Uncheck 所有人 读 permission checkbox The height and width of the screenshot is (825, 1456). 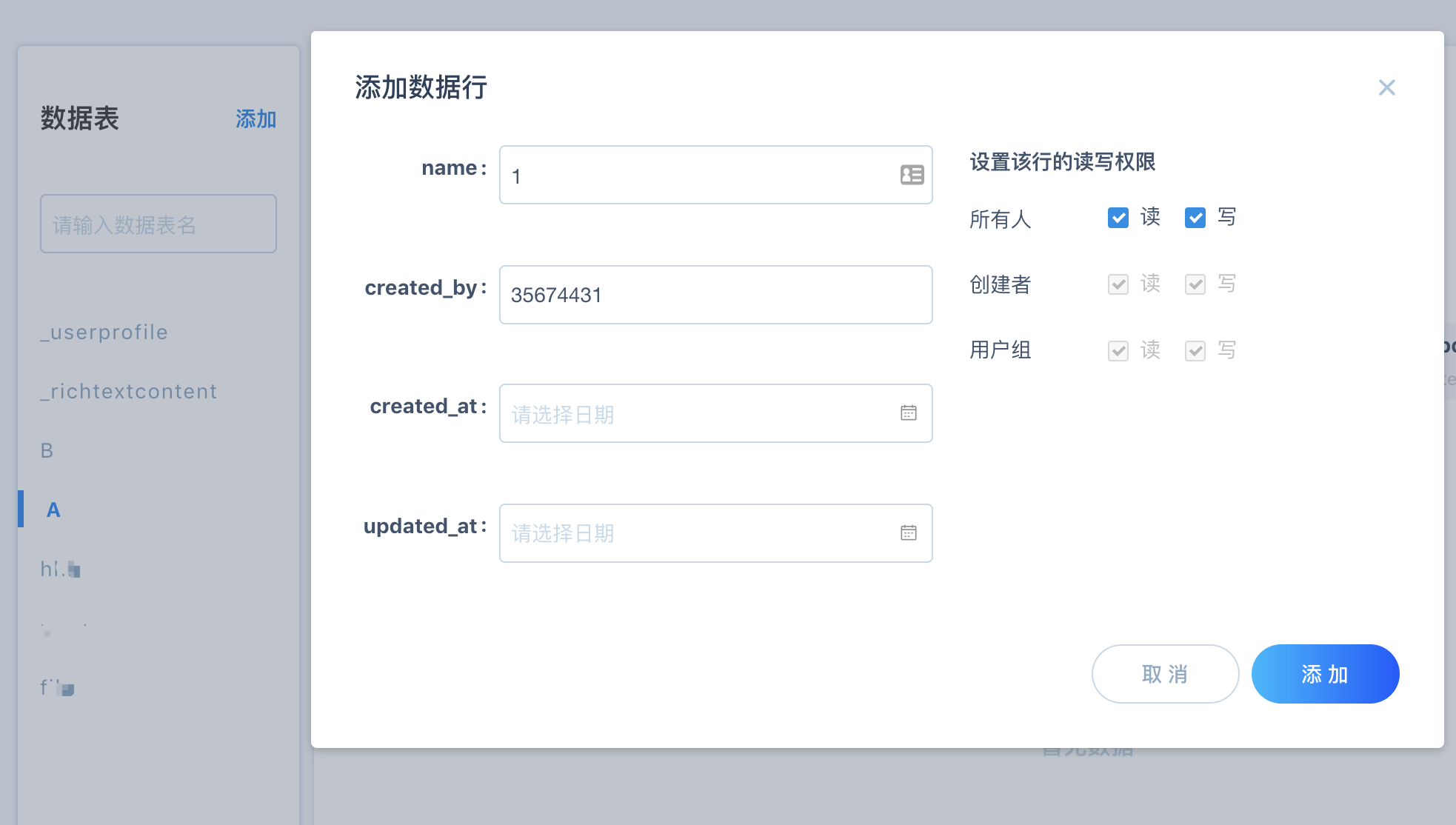point(1118,218)
